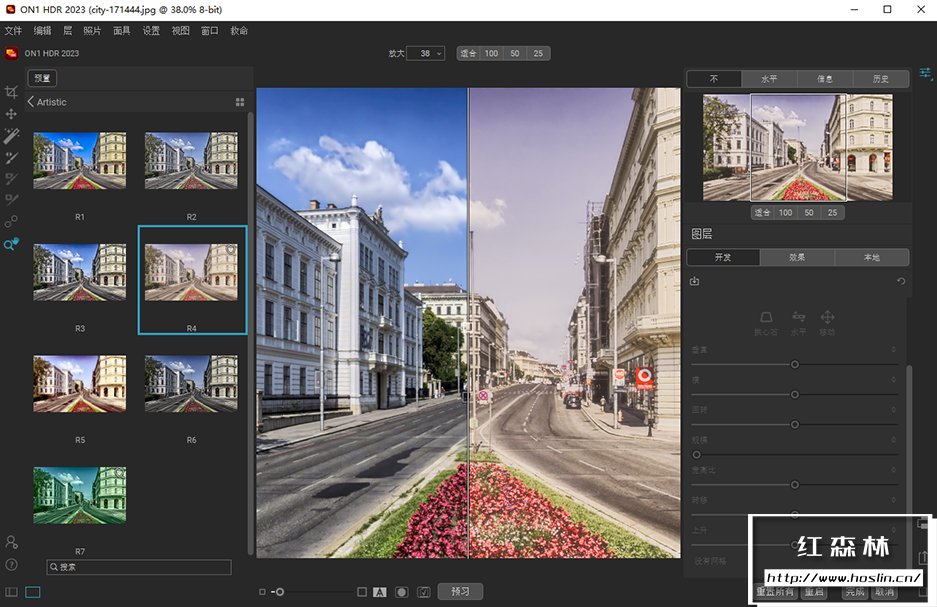Open the 文件 menu
The height and width of the screenshot is (607, 937).
pos(13,31)
